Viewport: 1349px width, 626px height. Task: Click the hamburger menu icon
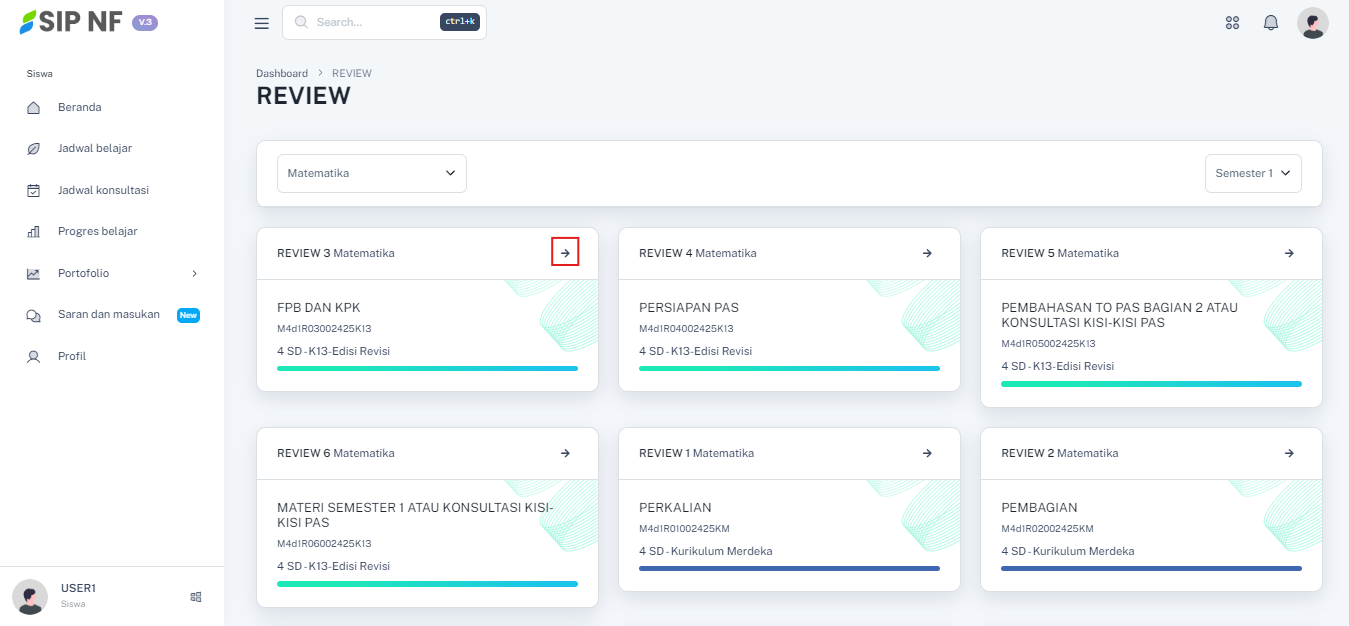point(262,23)
